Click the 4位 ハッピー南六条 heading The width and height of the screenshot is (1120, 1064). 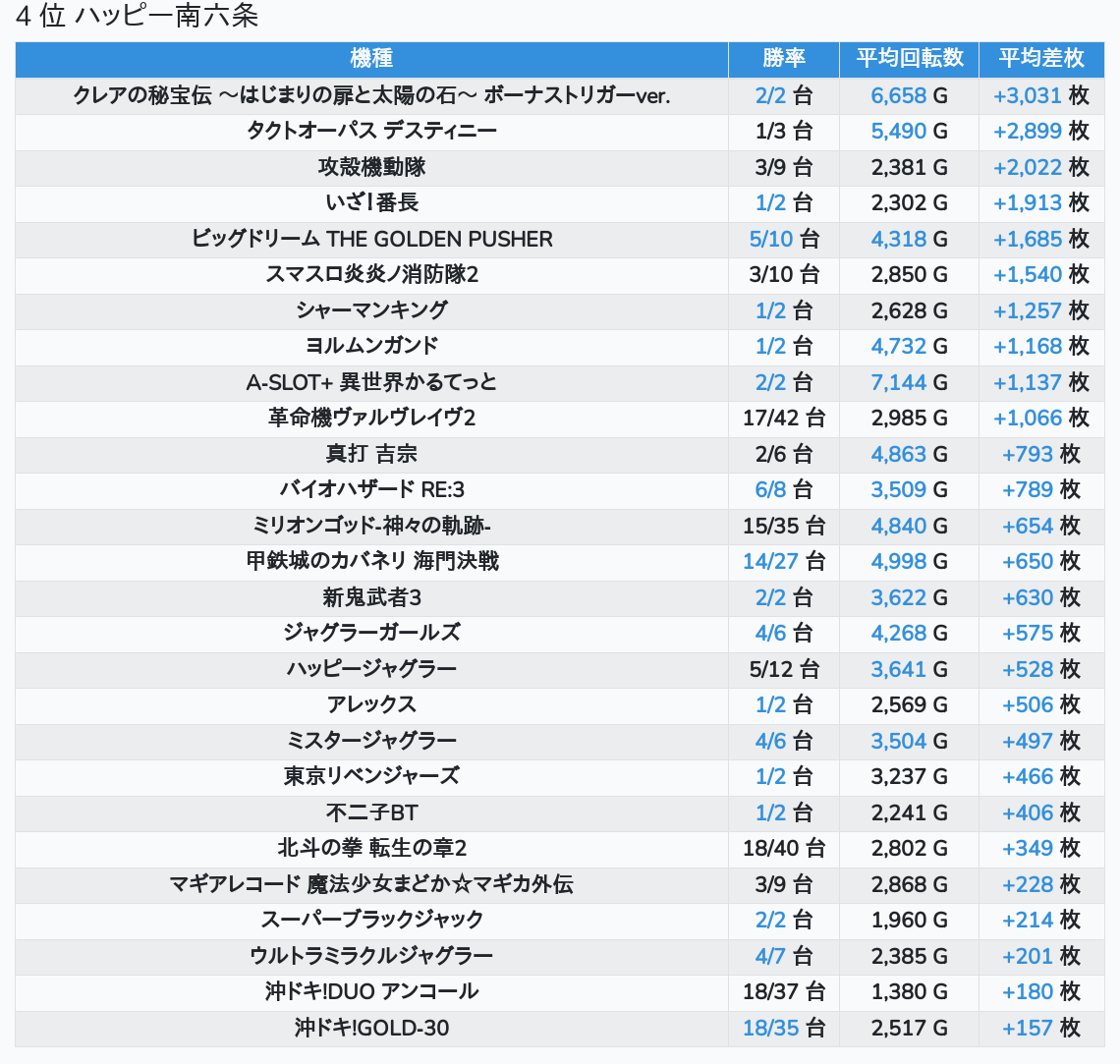138,16
